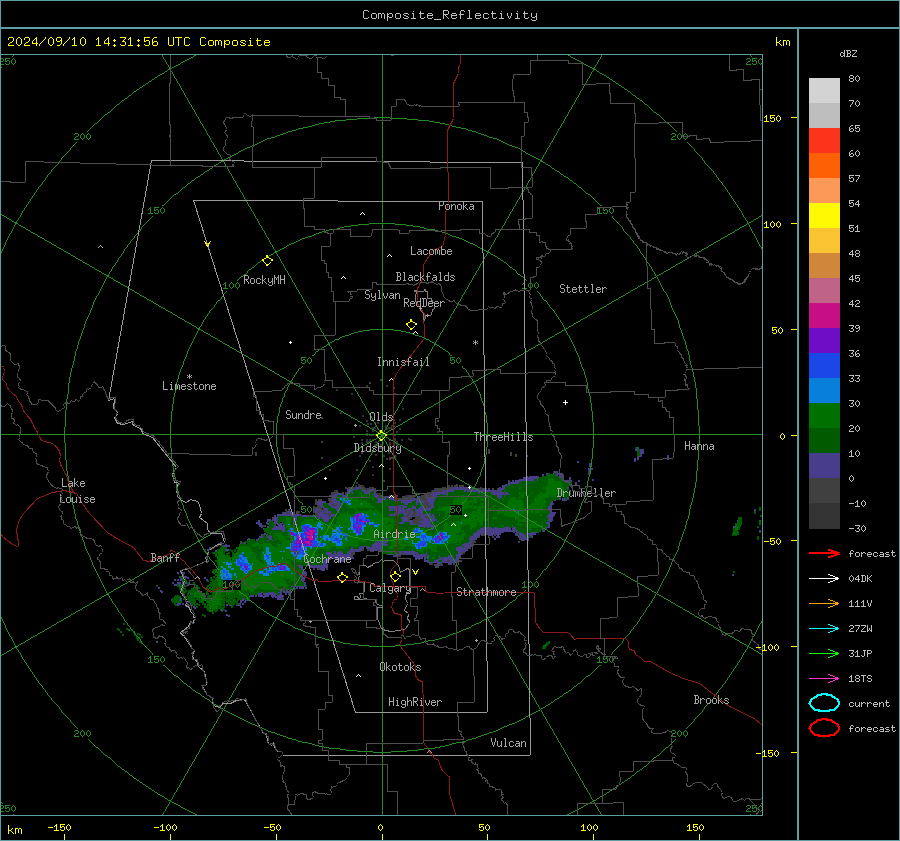
Task: Click the Limestone label
Action: tap(189, 386)
